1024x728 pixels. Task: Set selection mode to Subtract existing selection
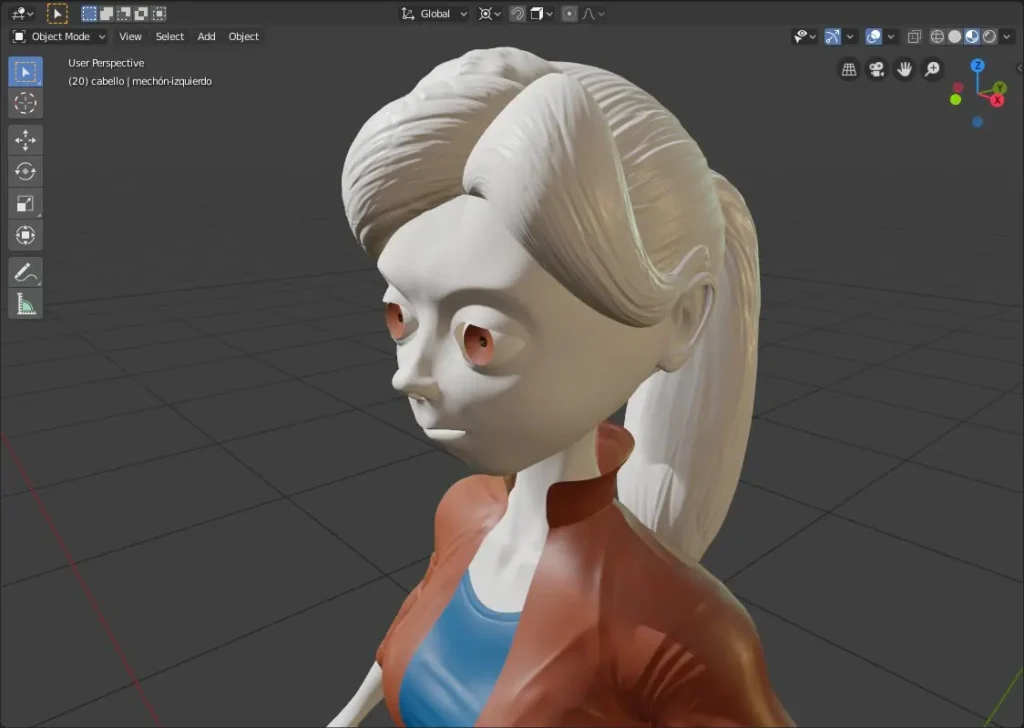pyautogui.click(x=123, y=13)
